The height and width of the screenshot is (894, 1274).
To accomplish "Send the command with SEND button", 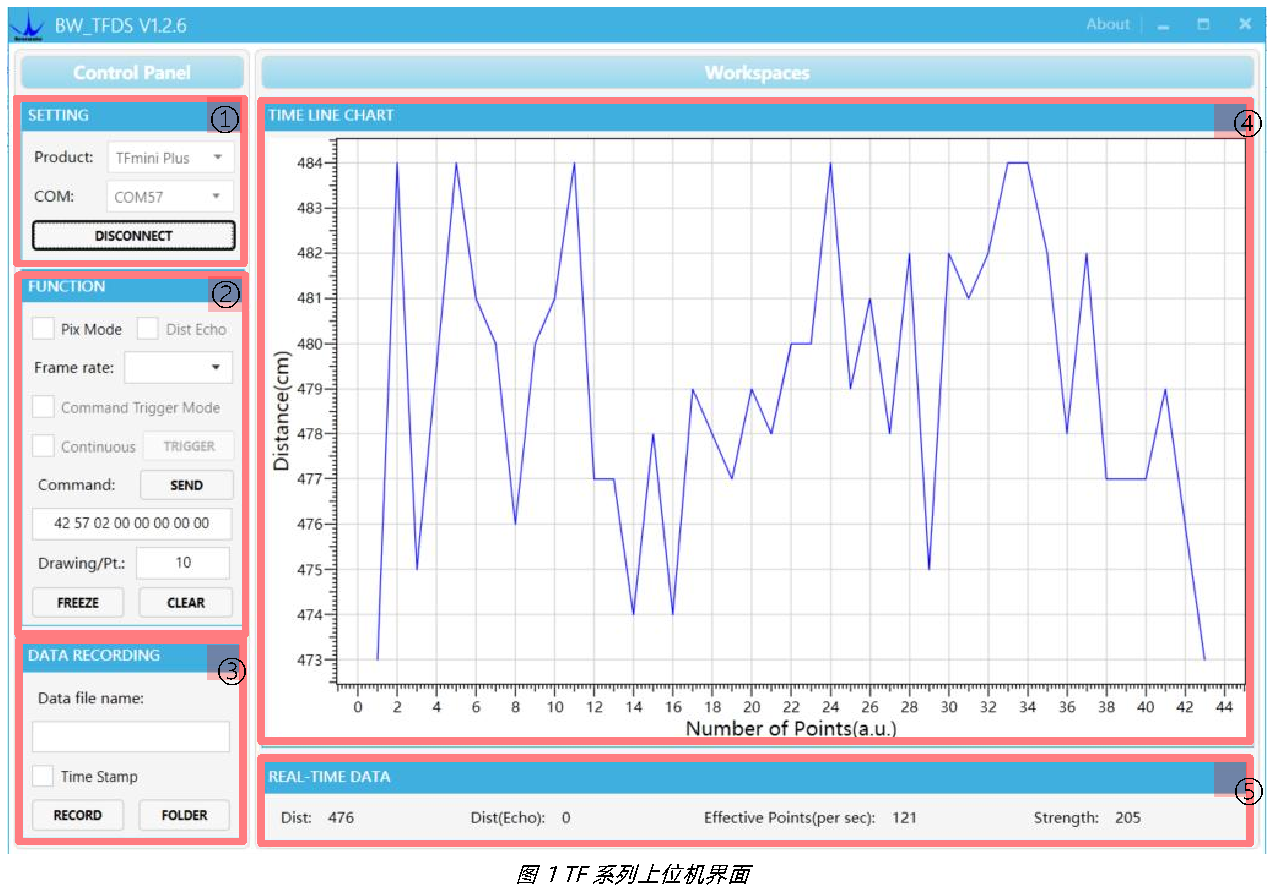I will pyautogui.click(x=187, y=485).
